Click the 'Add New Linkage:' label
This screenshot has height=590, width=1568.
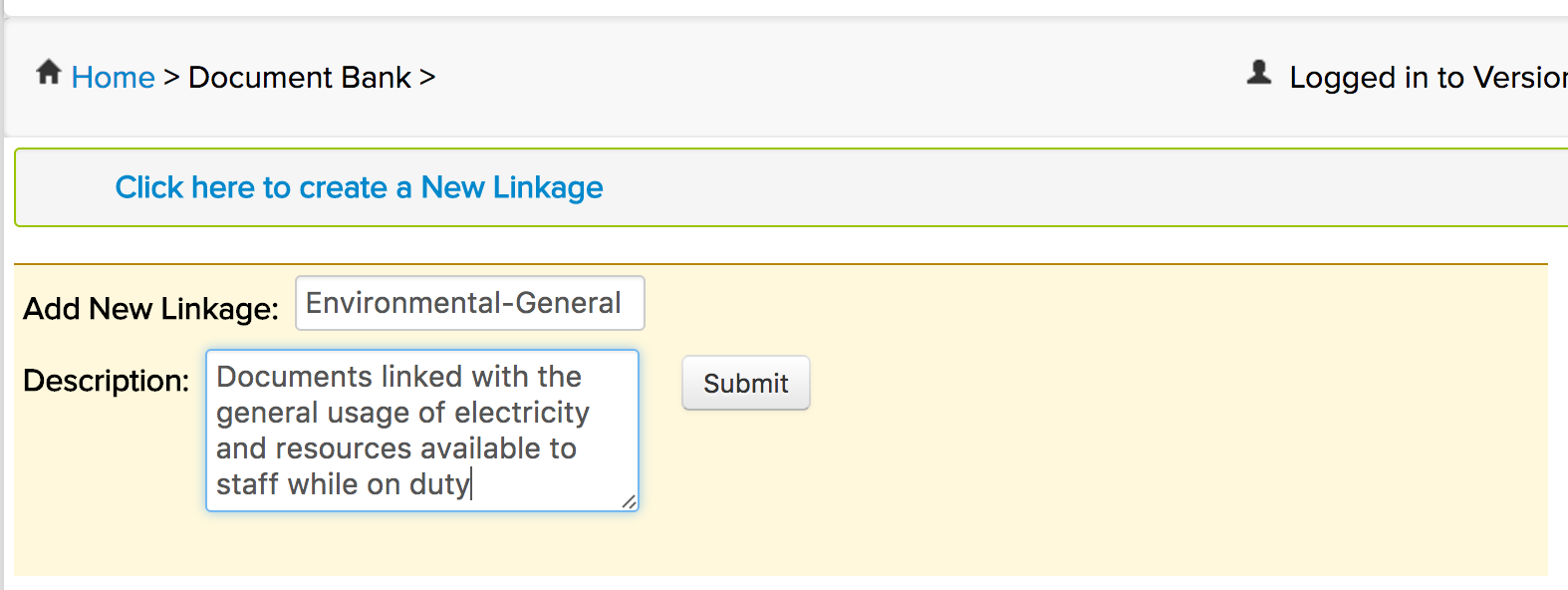(150, 309)
